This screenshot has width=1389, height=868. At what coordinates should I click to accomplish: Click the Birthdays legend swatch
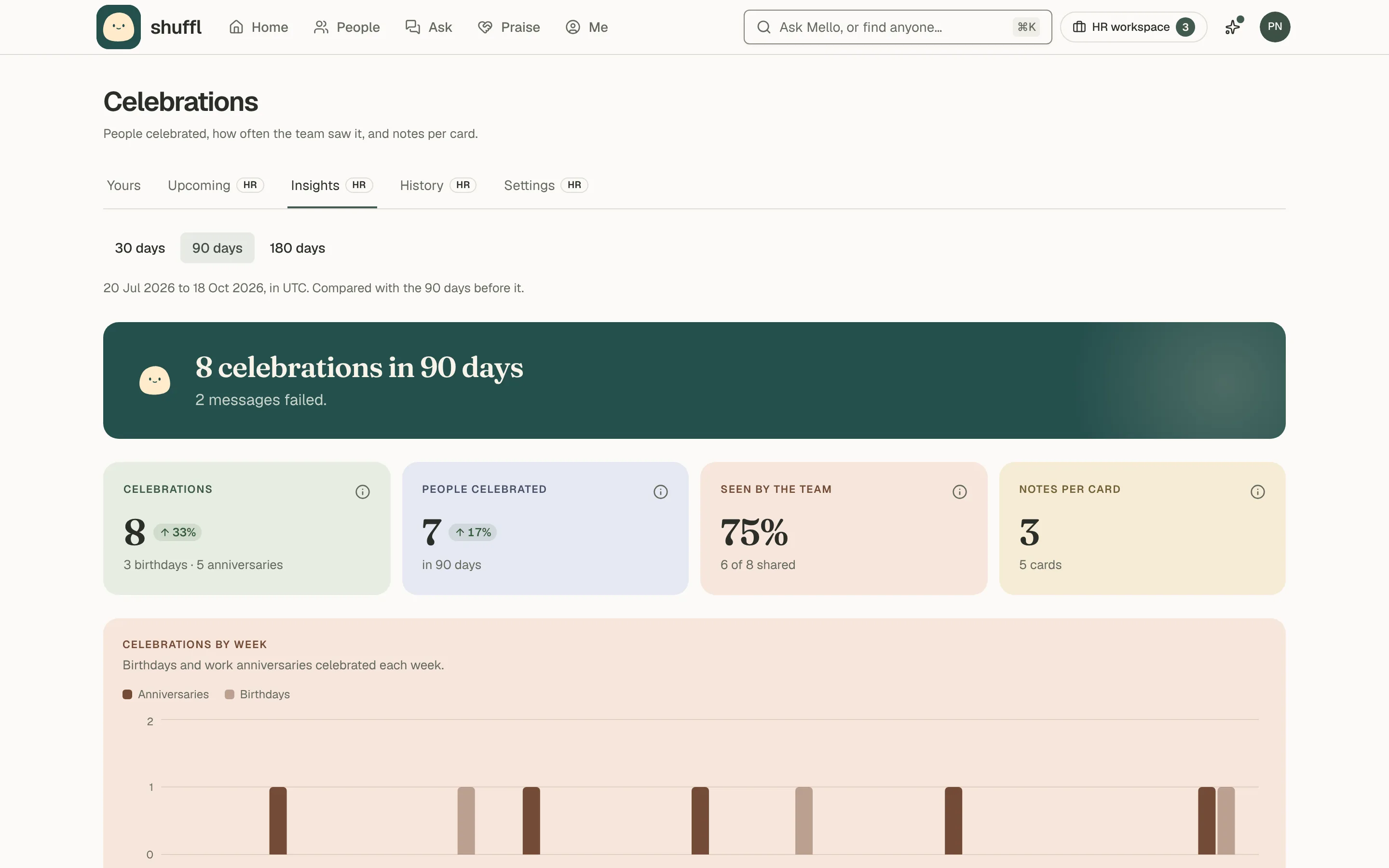tap(230, 694)
